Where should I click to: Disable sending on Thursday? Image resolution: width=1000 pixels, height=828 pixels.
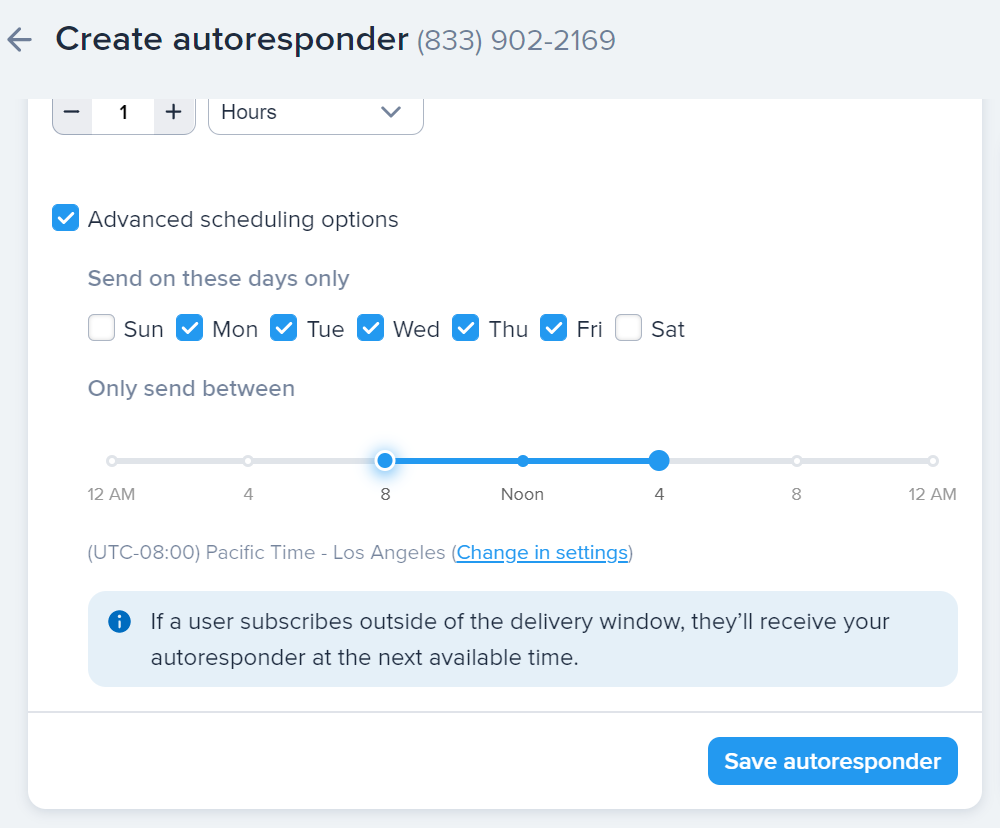(x=466, y=328)
